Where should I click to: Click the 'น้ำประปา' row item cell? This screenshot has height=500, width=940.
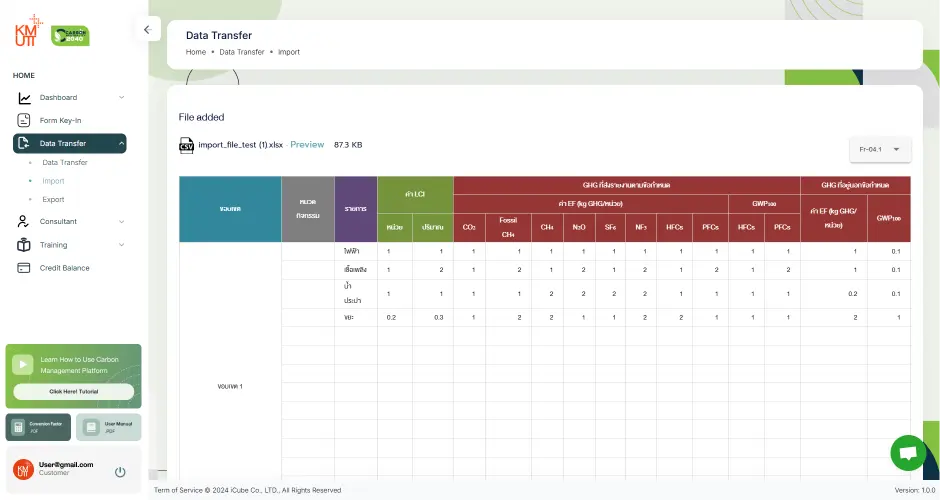pyautogui.click(x=355, y=294)
